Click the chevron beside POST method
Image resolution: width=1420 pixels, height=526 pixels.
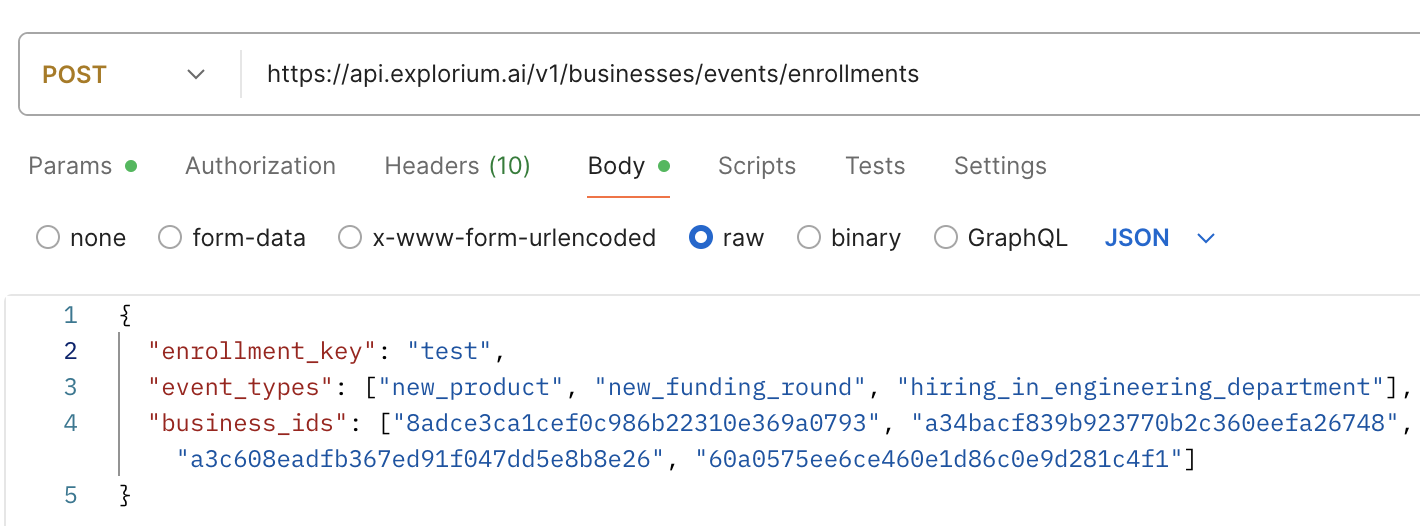coord(196,75)
